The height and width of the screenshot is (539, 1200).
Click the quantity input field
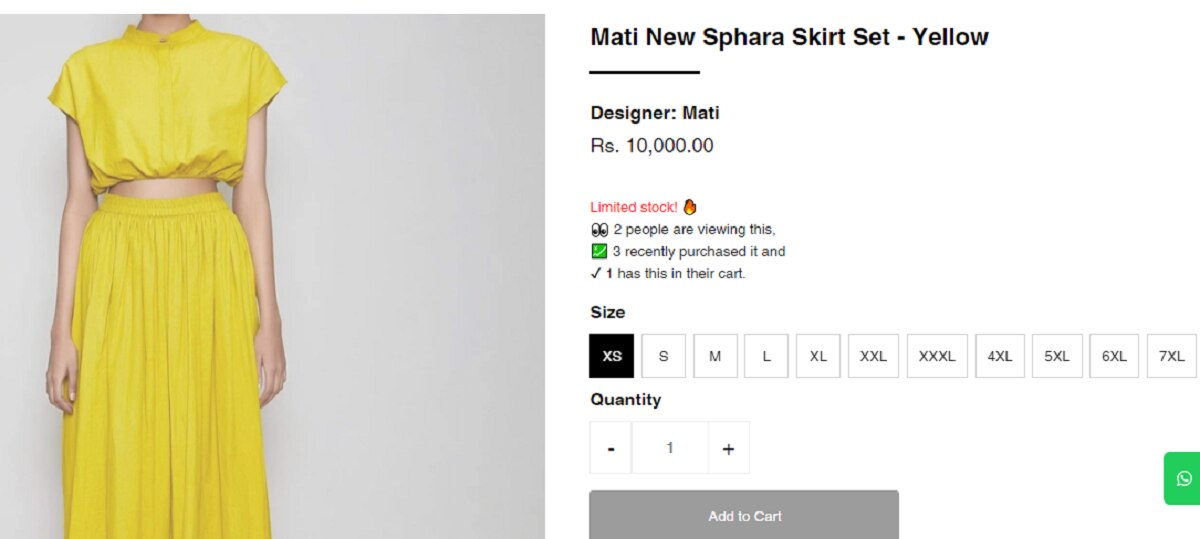tap(670, 448)
